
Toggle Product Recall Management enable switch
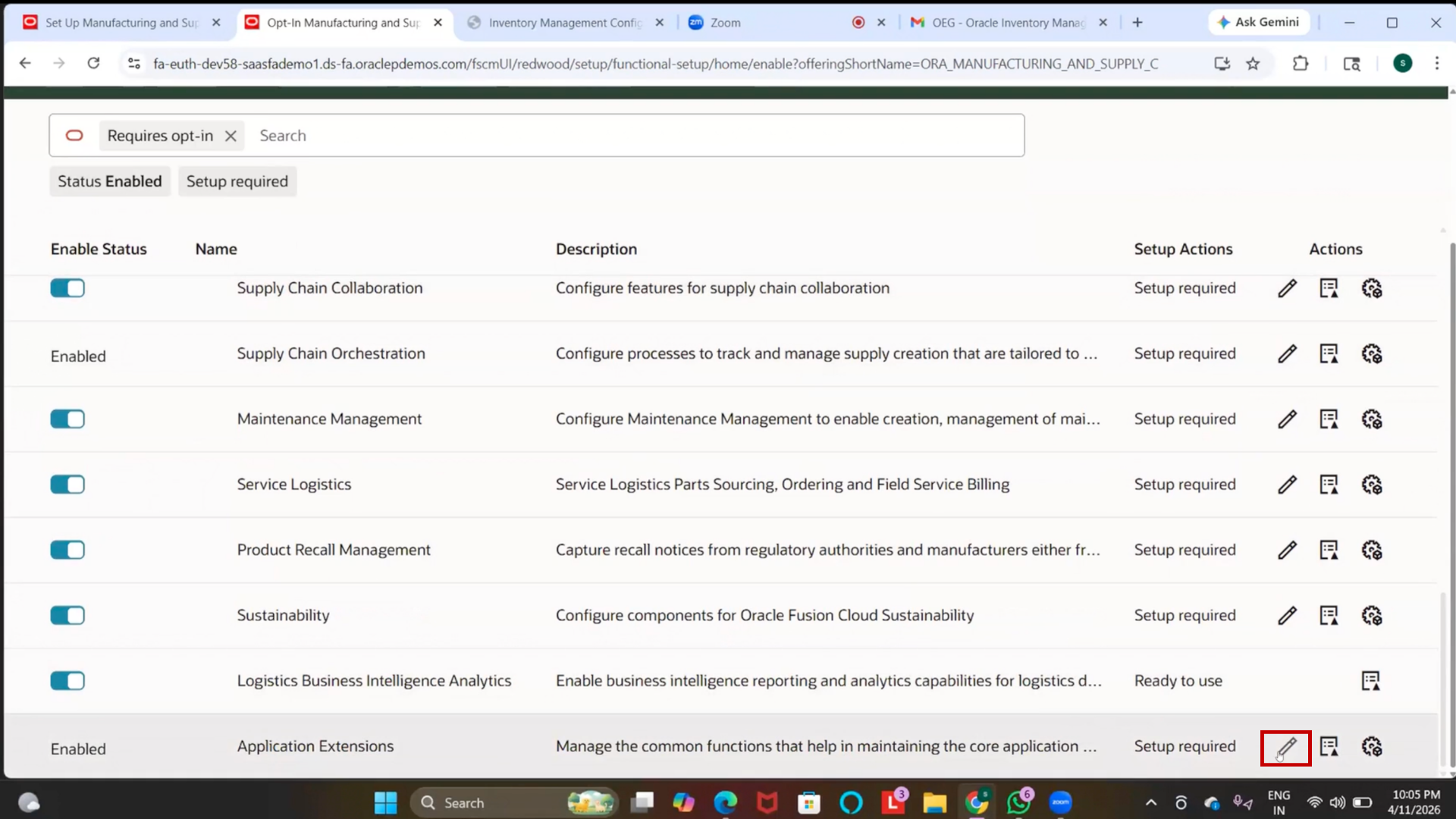pos(67,550)
